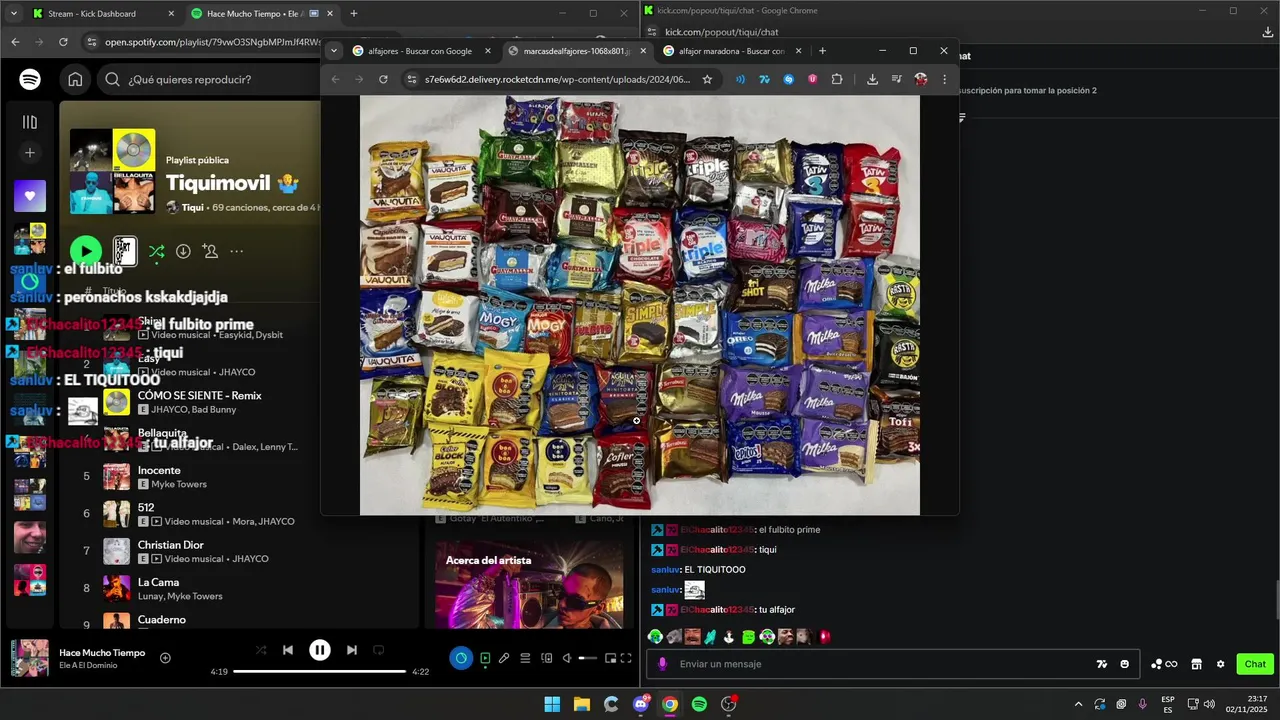The height and width of the screenshot is (720, 1280).
Task: Open Kick chat settings gear
Action: click(1220, 664)
